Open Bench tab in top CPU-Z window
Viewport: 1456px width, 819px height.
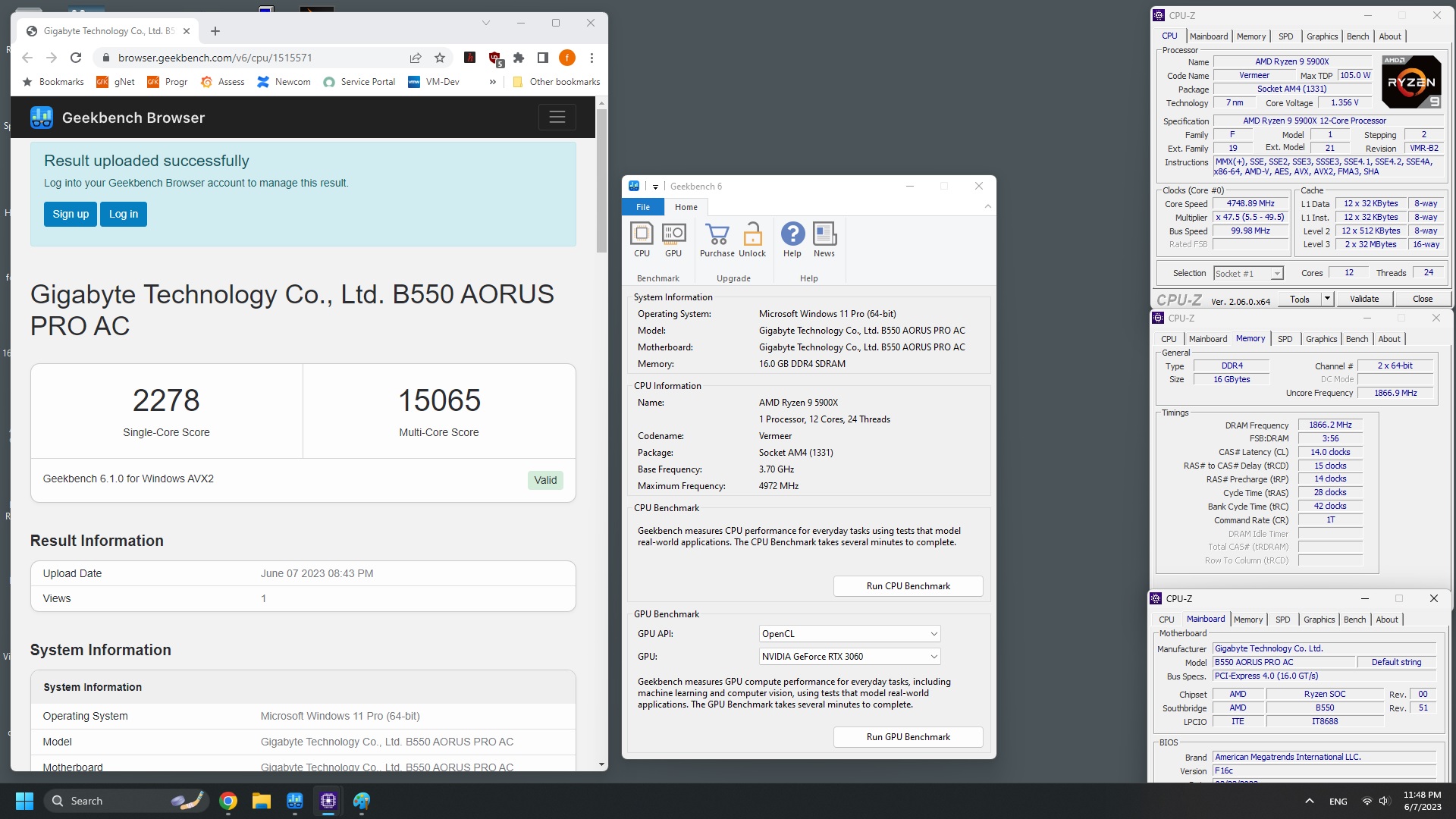(x=1357, y=36)
